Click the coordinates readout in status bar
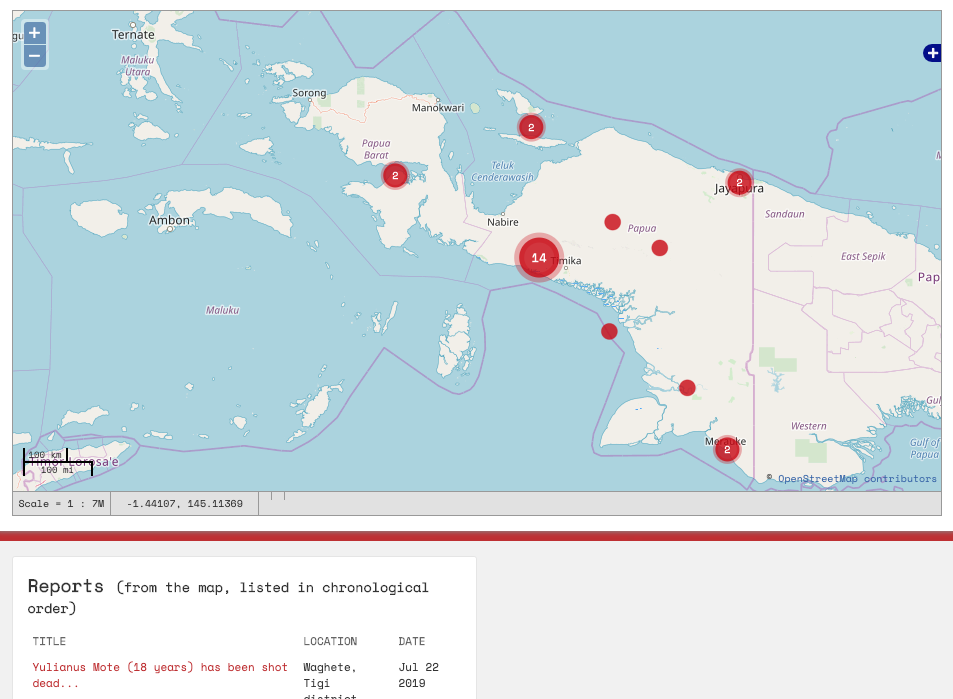Viewport: 953px width, 699px height. [184, 504]
